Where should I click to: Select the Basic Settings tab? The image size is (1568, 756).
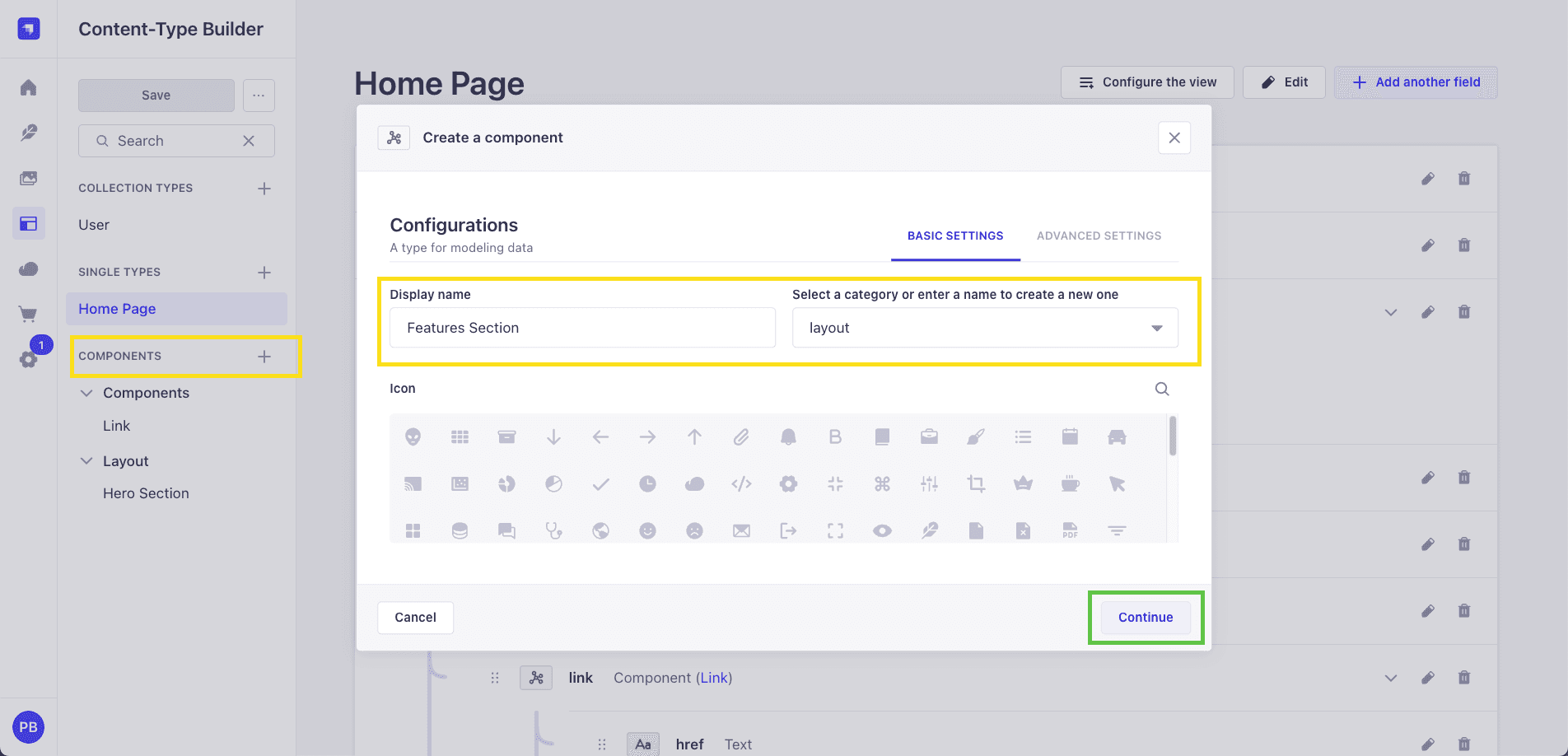(x=955, y=236)
